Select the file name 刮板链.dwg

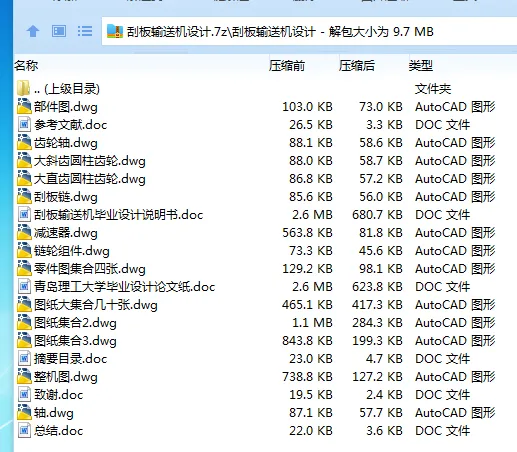[66, 197]
